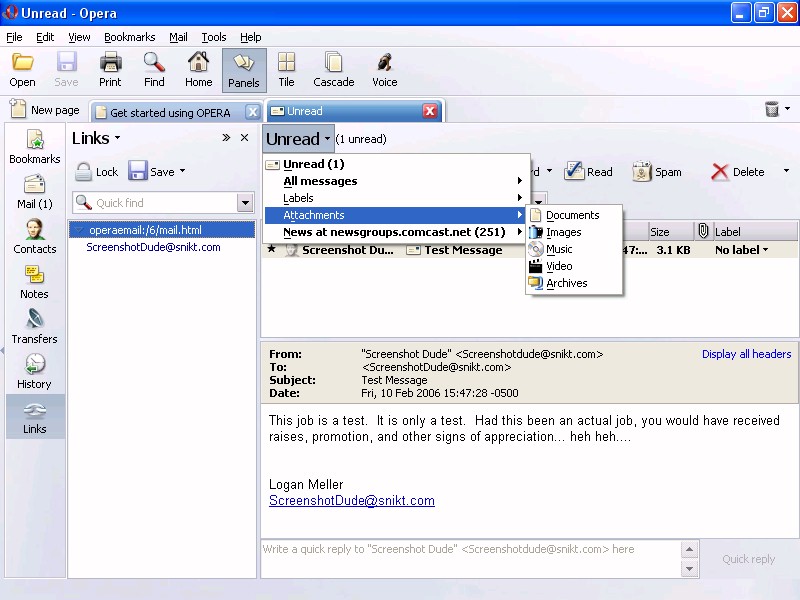This screenshot has height=600, width=800.
Task: Click Display all headers link
Action: coord(746,354)
